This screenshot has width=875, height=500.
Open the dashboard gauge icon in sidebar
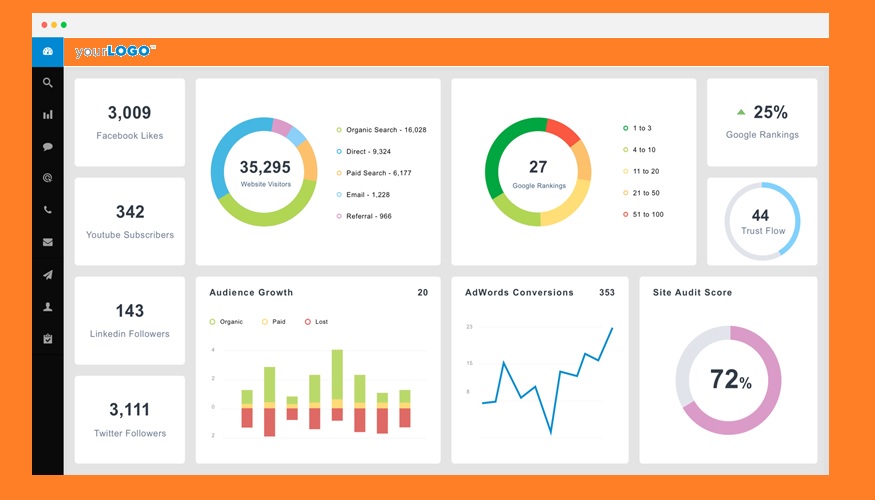pyautogui.click(x=47, y=51)
